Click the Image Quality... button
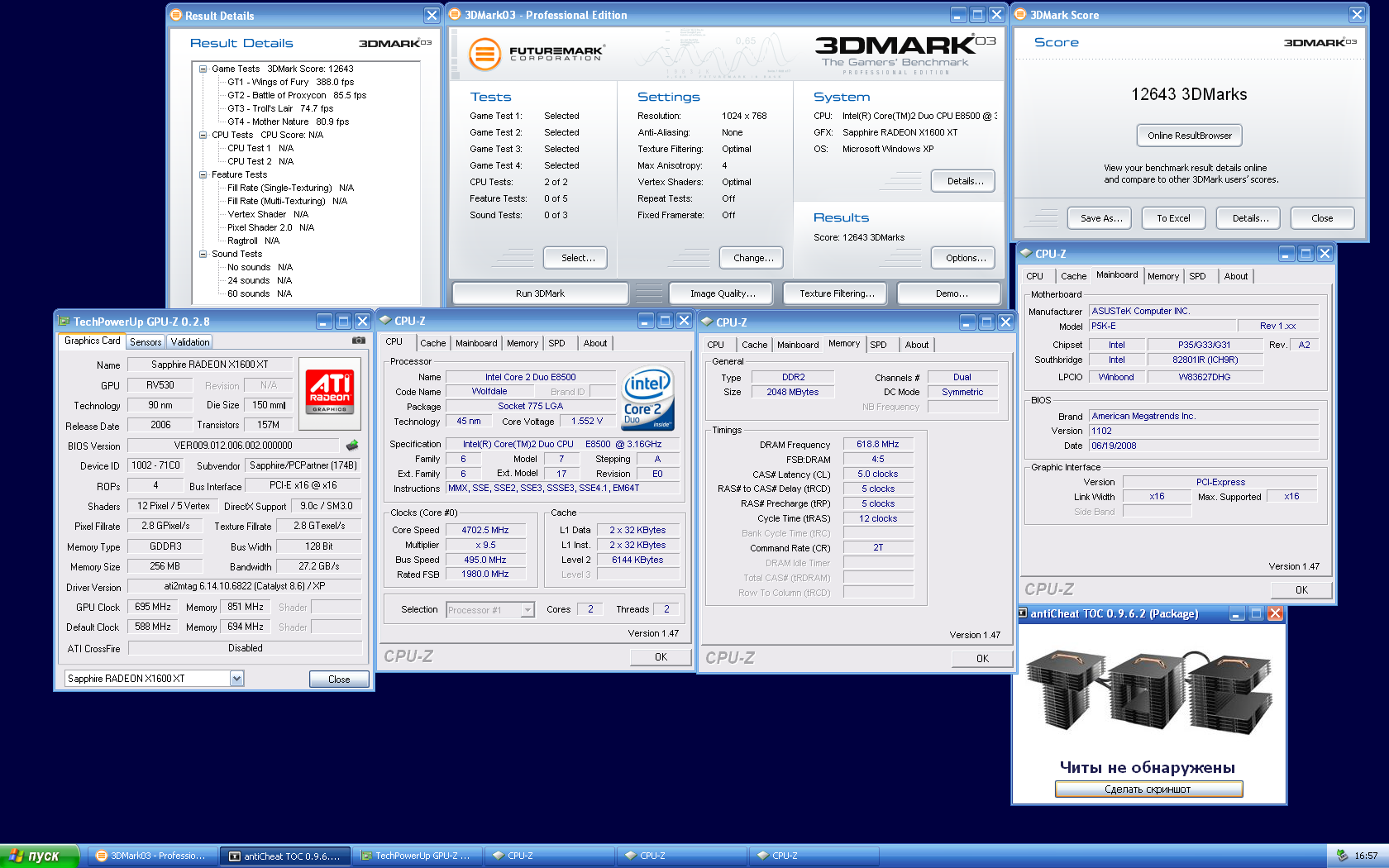1389x868 pixels. click(723, 293)
